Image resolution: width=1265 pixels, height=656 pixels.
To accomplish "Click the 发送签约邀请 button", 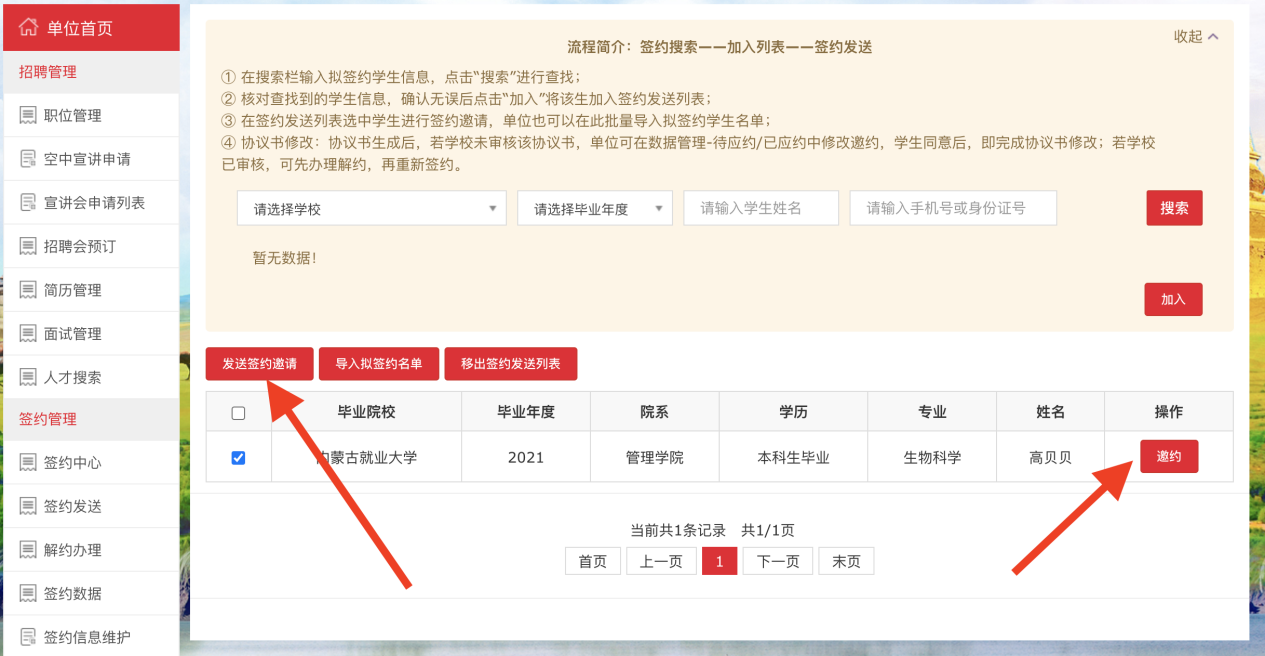I will tap(259, 364).
